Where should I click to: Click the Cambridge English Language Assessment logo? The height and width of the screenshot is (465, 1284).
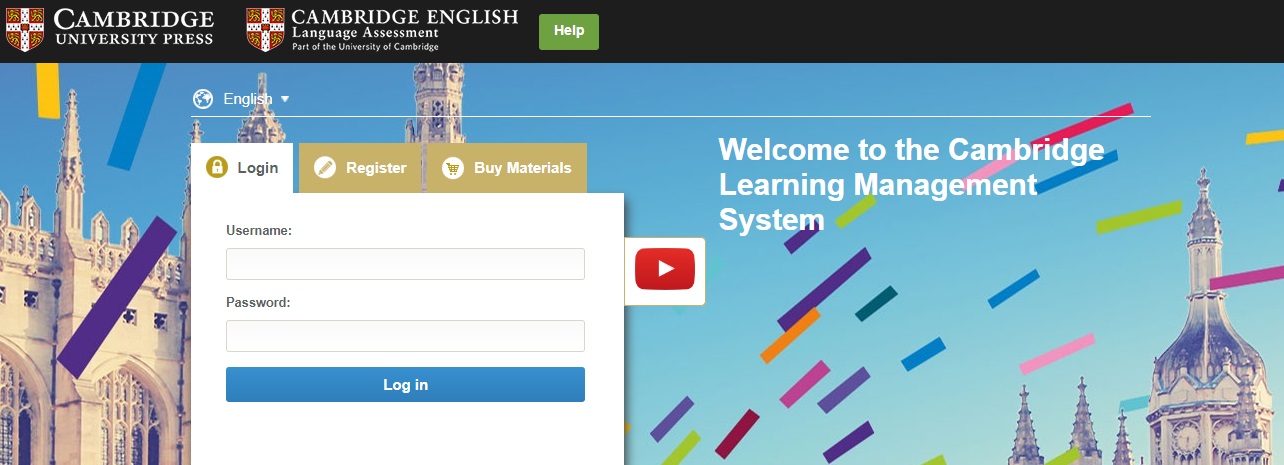(382, 29)
